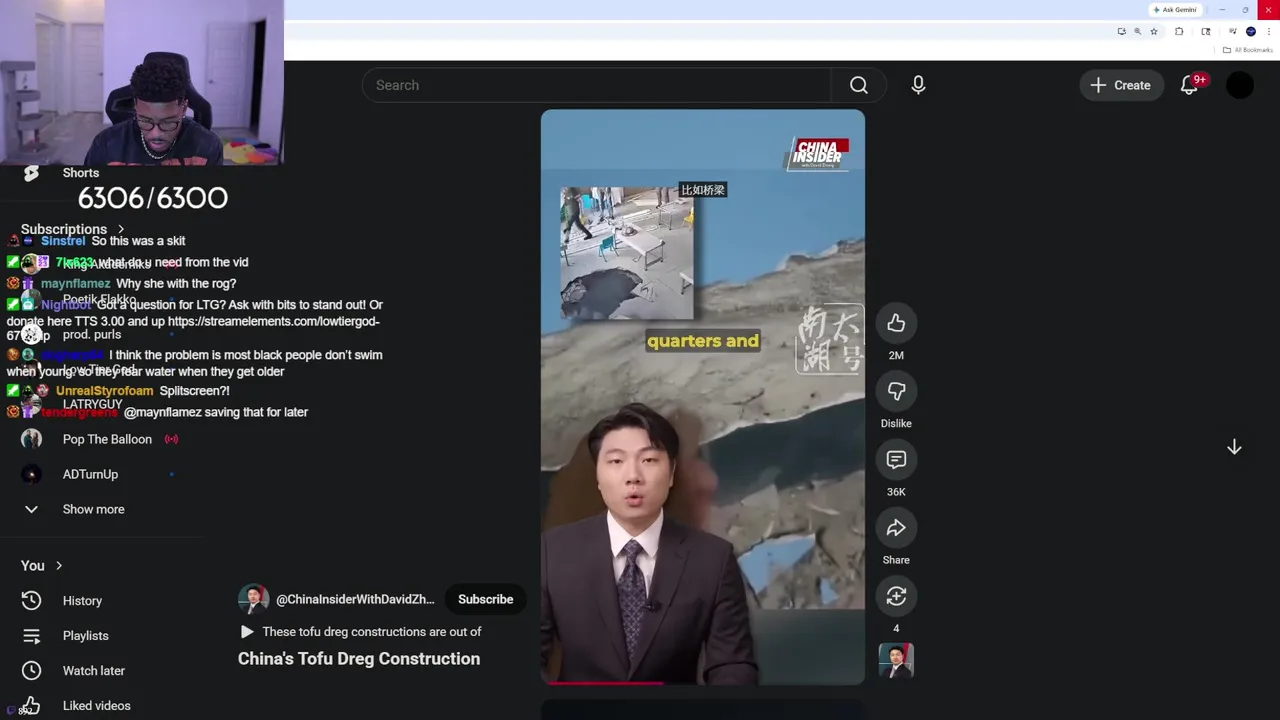Open the @ChinaInsiderWithDavidZh... channel link
This screenshot has width=1280, height=720.
[x=355, y=599]
